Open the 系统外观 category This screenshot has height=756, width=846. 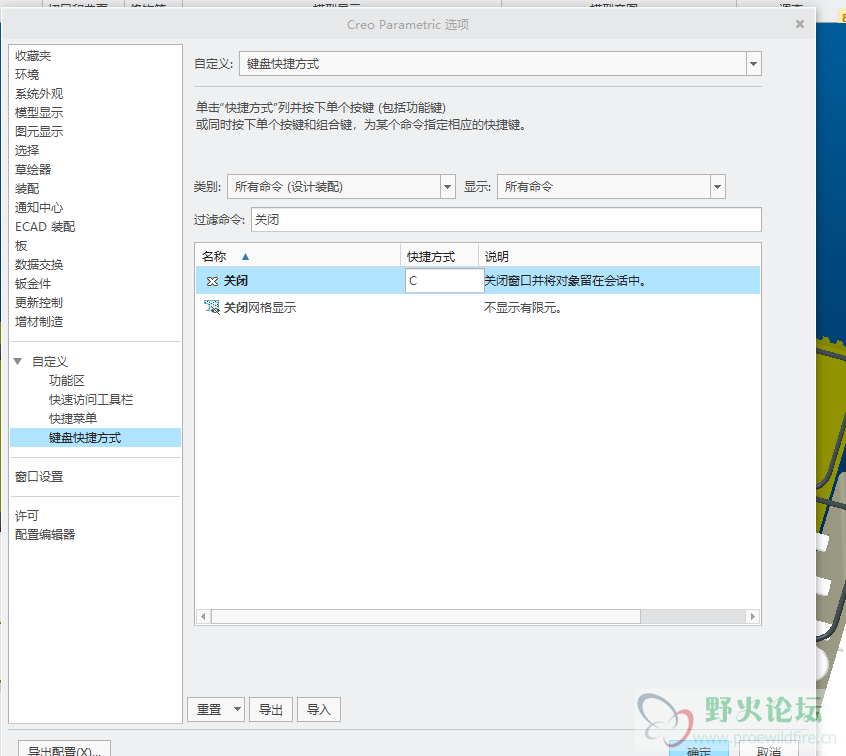[39, 93]
